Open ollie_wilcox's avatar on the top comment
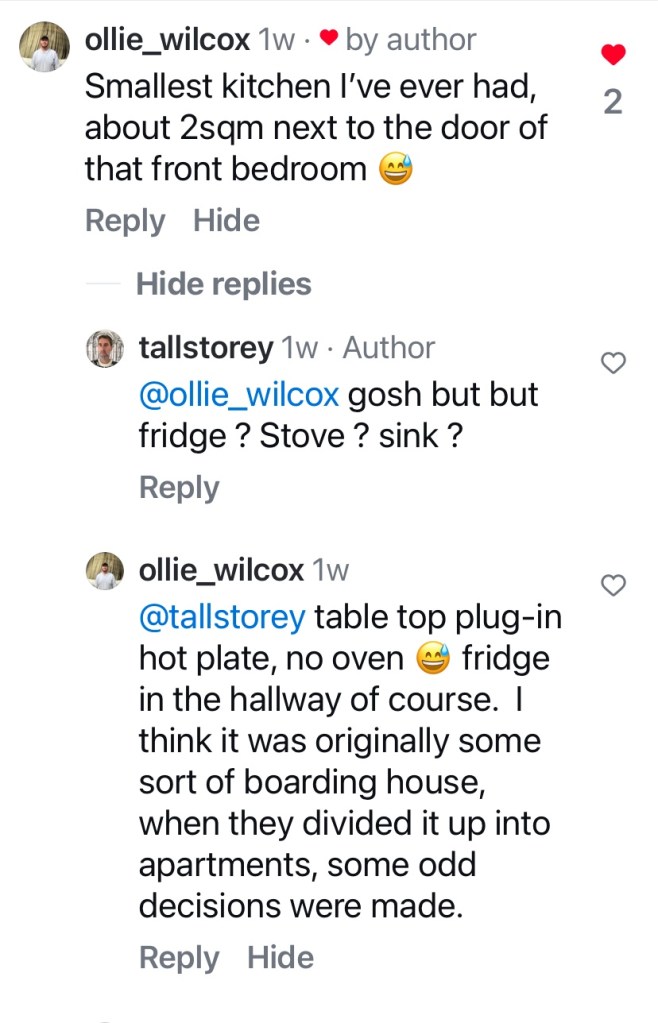 pyautogui.click(x=44, y=46)
